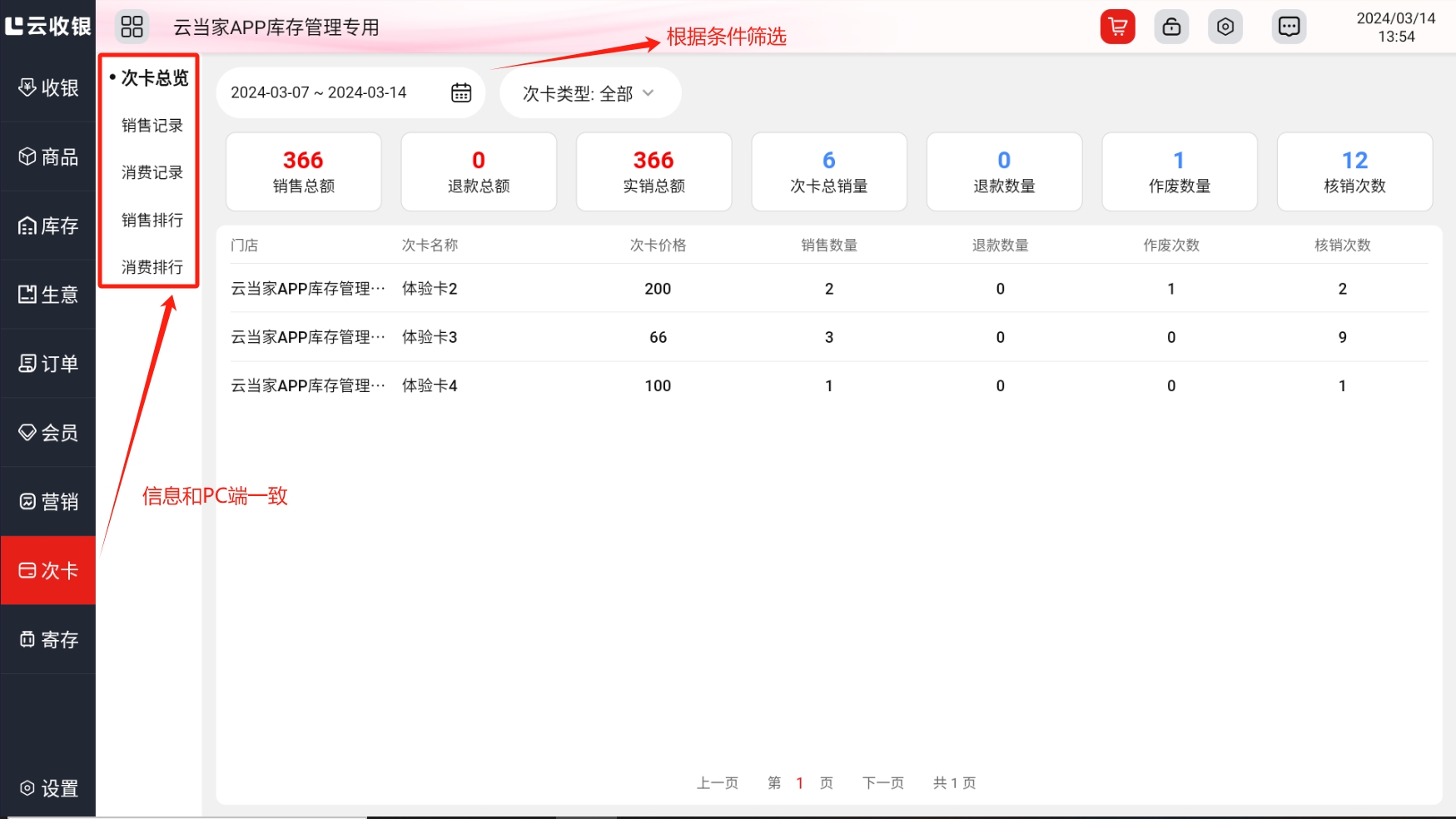Open 会员 members section in sidebar
The height and width of the screenshot is (819, 1456).
(48, 433)
